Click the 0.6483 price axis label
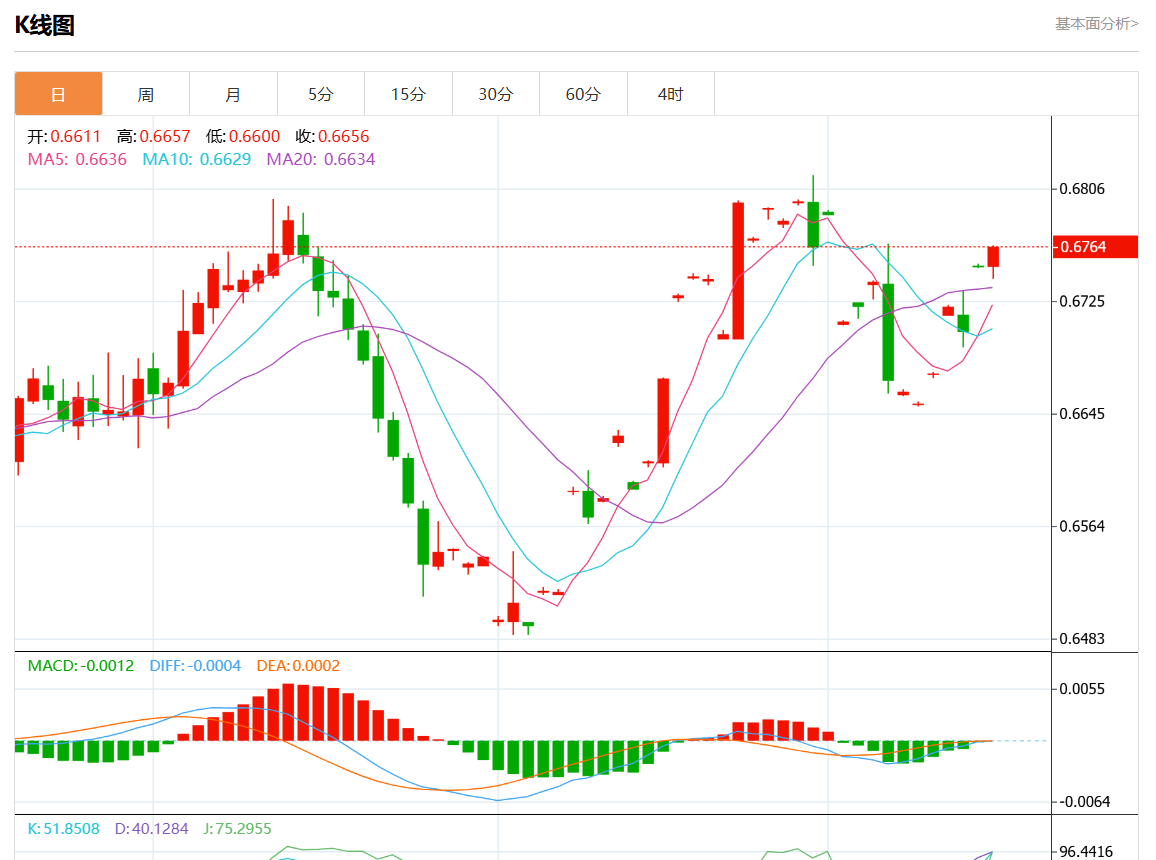1156x860 pixels. pos(1082,639)
